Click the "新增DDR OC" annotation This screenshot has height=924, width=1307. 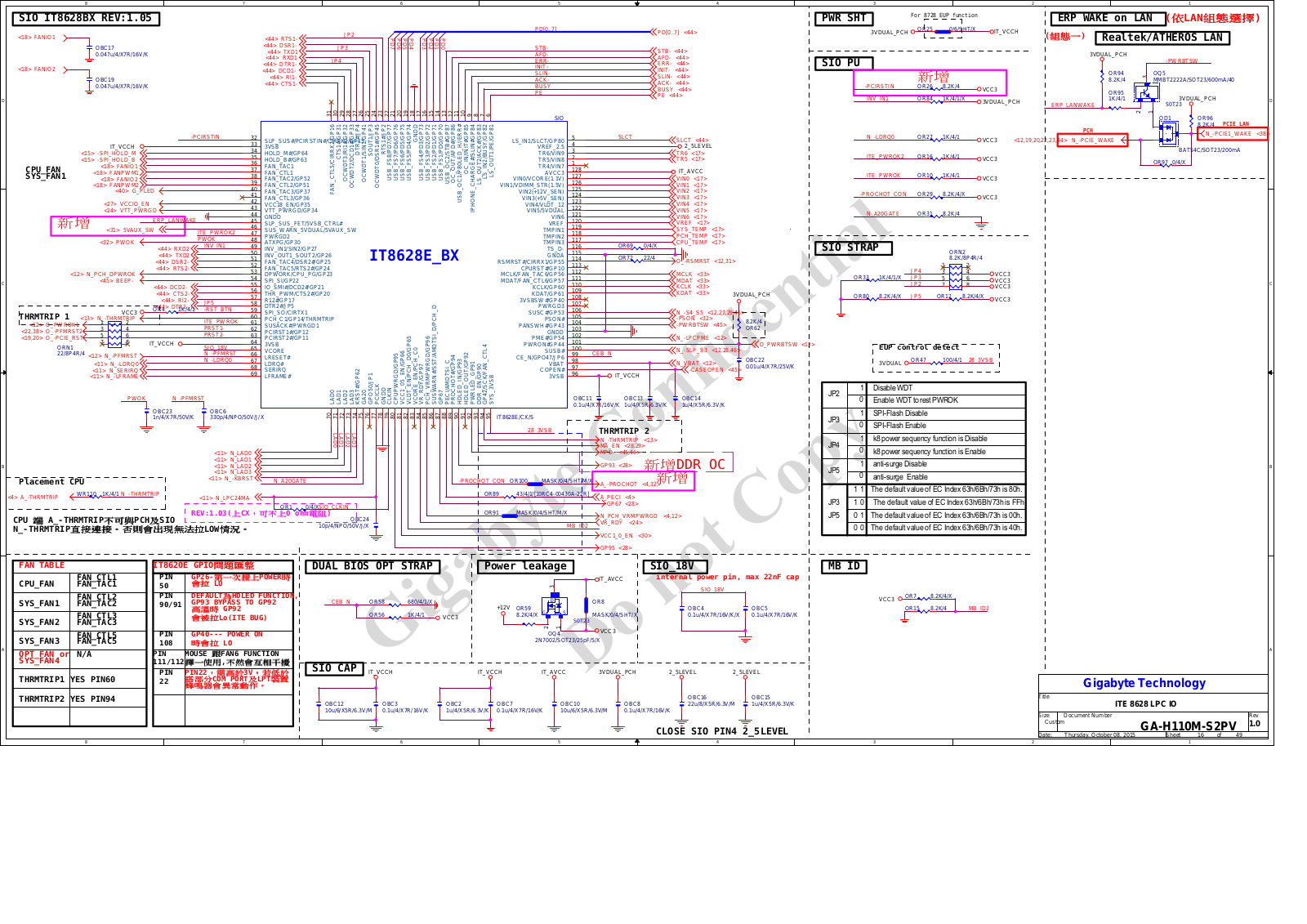(x=685, y=464)
